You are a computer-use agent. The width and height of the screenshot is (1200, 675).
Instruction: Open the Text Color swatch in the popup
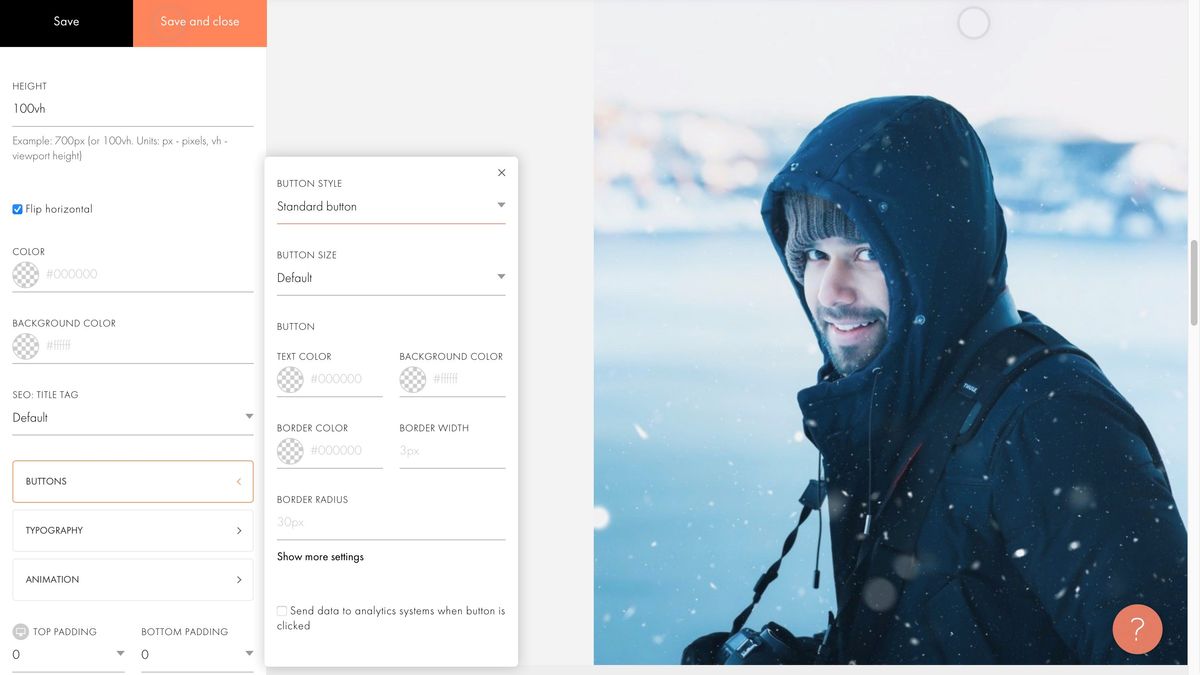pyautogui.click(x=290, y=379)
